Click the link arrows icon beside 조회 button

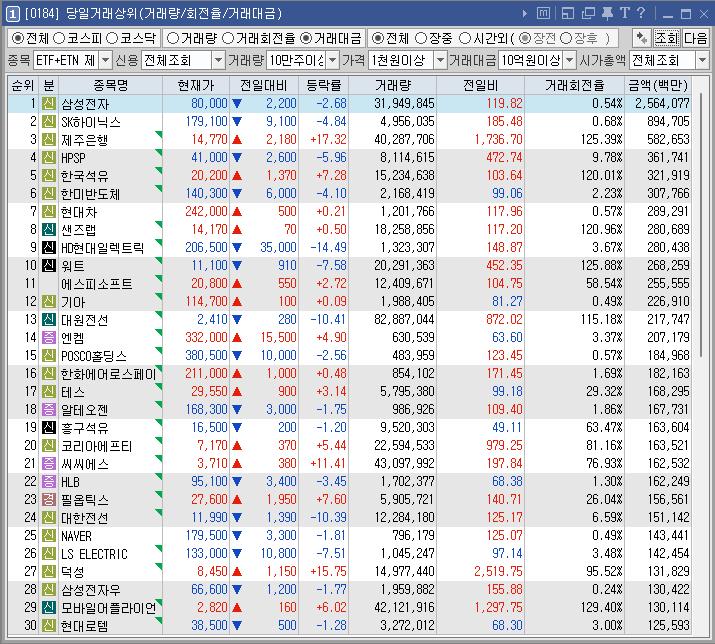[642, 38]
